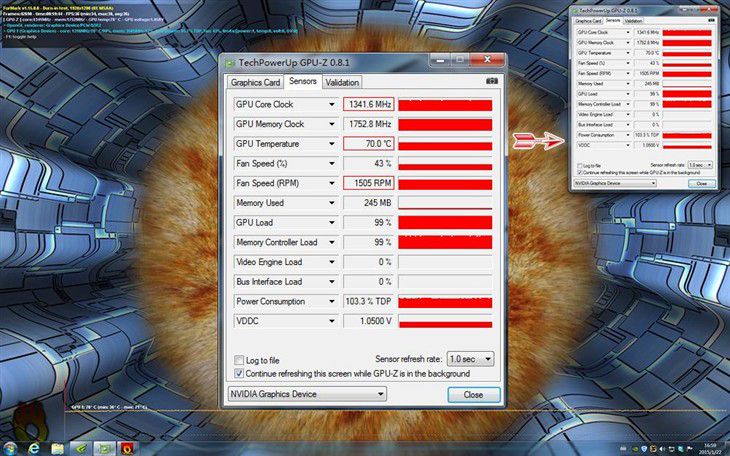This screenshot has height=456, width=730.
Task: Select the NVIDIA taskbar button
Action: coord(81,449)
